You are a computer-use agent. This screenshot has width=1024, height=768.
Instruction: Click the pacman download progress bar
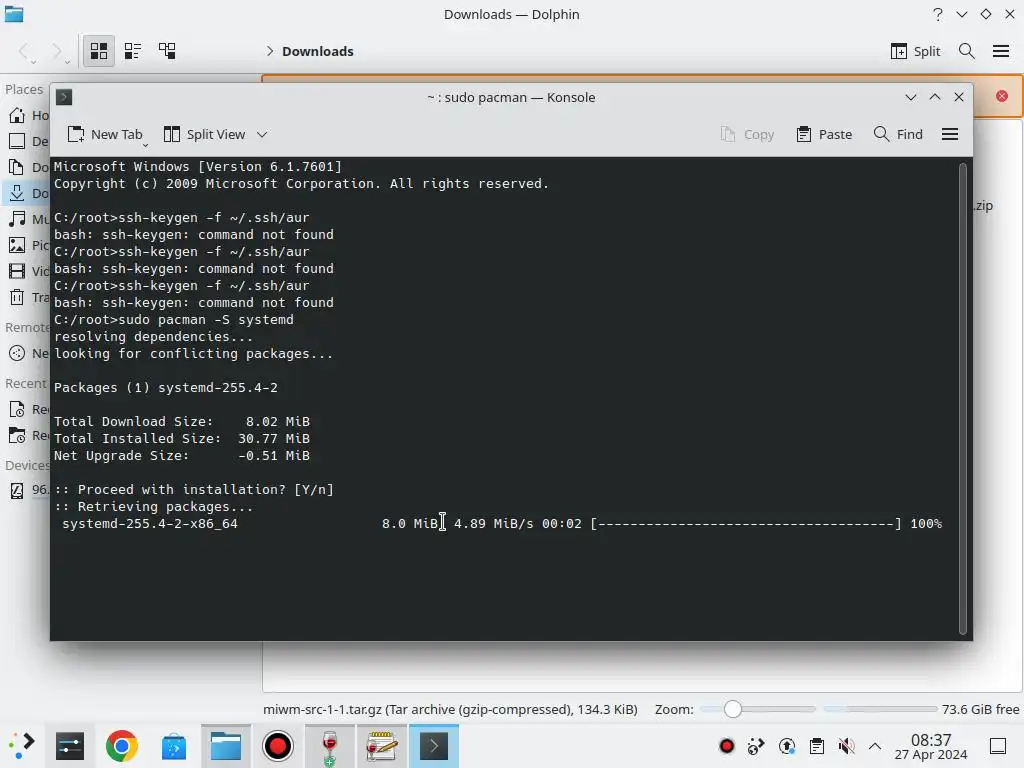click(x=746, y=524)
